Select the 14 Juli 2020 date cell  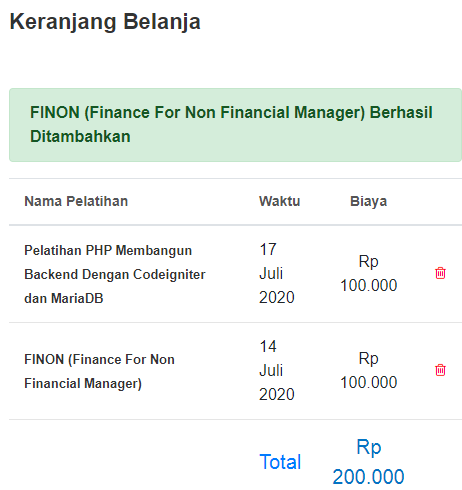click(x=277, y=370)
